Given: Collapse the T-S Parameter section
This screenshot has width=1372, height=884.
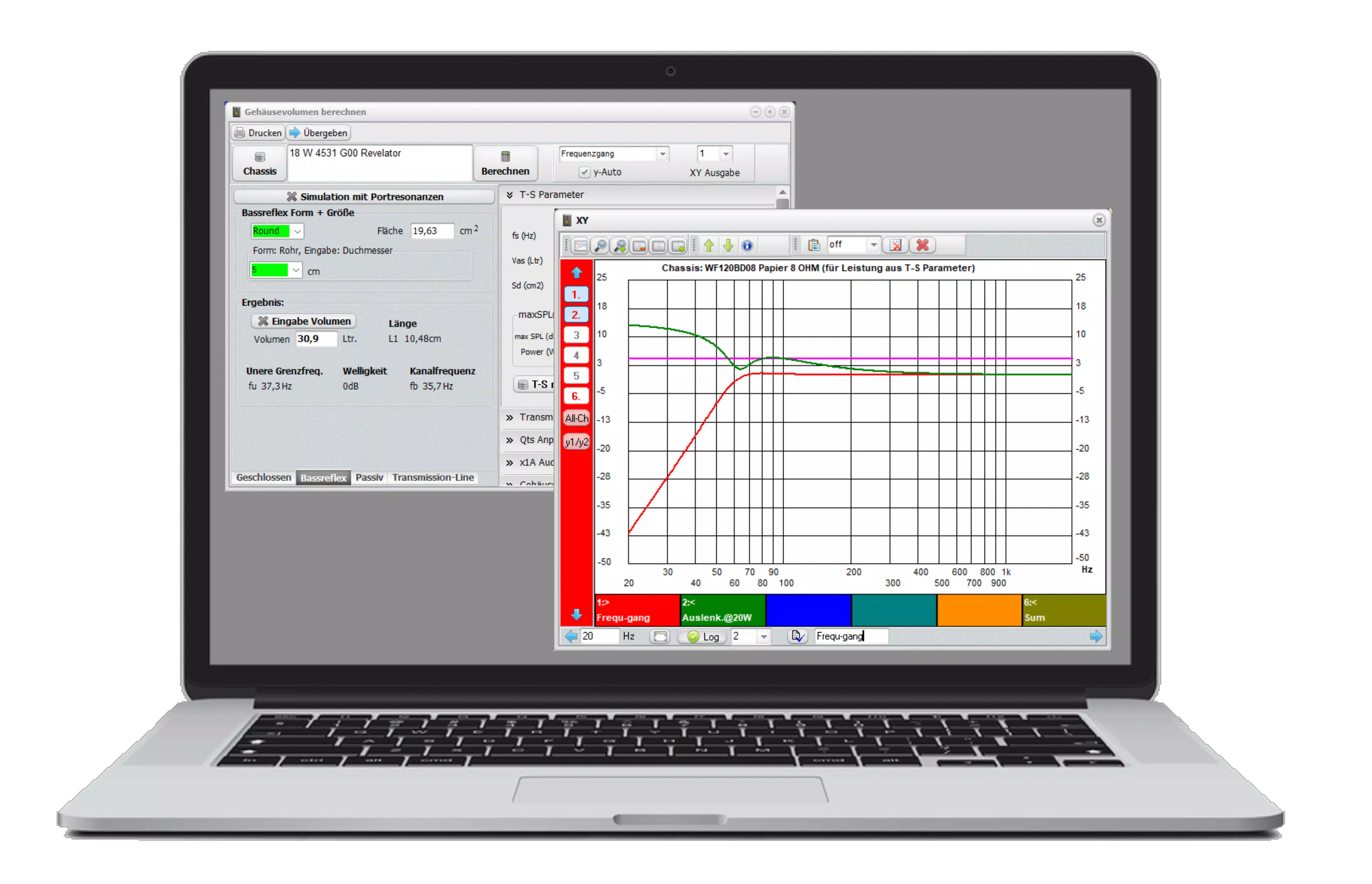Looking at the screenshot, I should (x=510, y=195).
